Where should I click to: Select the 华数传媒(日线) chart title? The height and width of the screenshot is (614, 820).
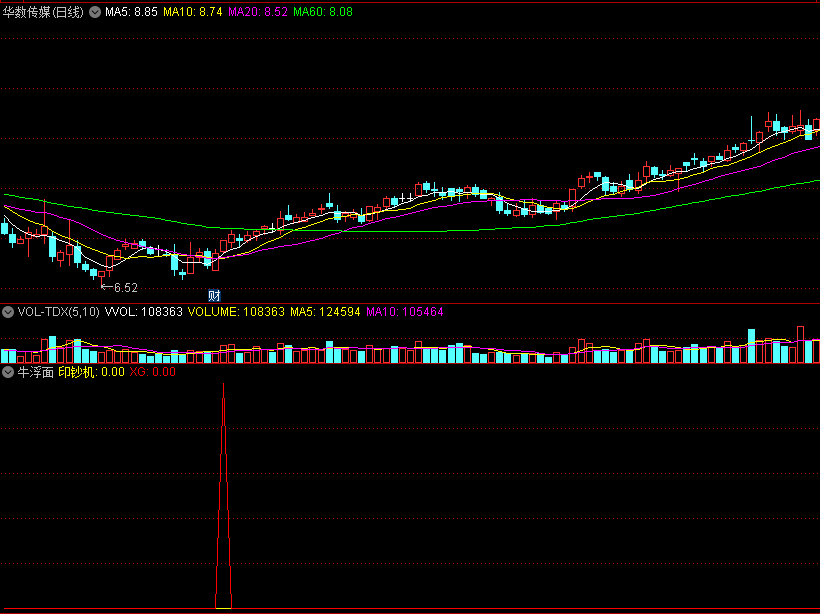coord(43,12)
